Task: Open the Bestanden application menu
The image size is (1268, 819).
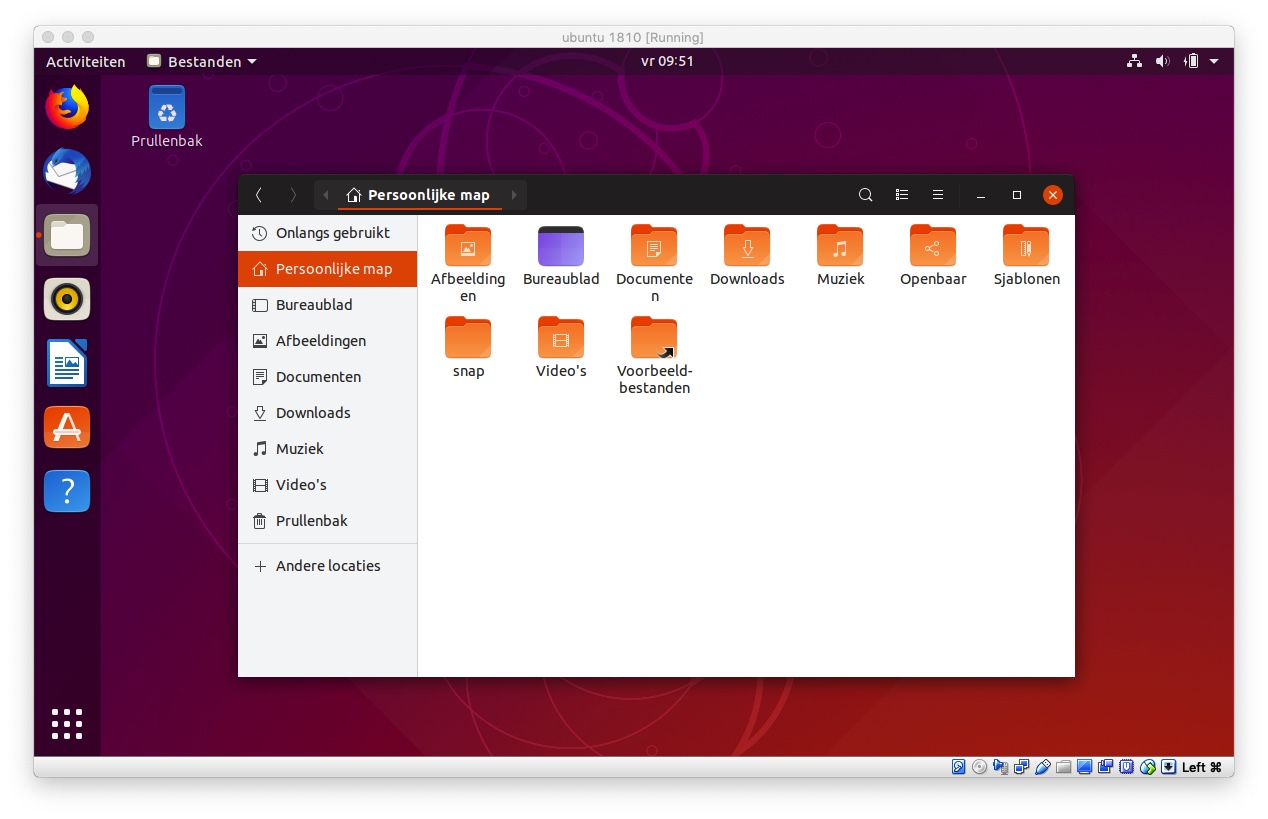Action: [x=203, y=62]
